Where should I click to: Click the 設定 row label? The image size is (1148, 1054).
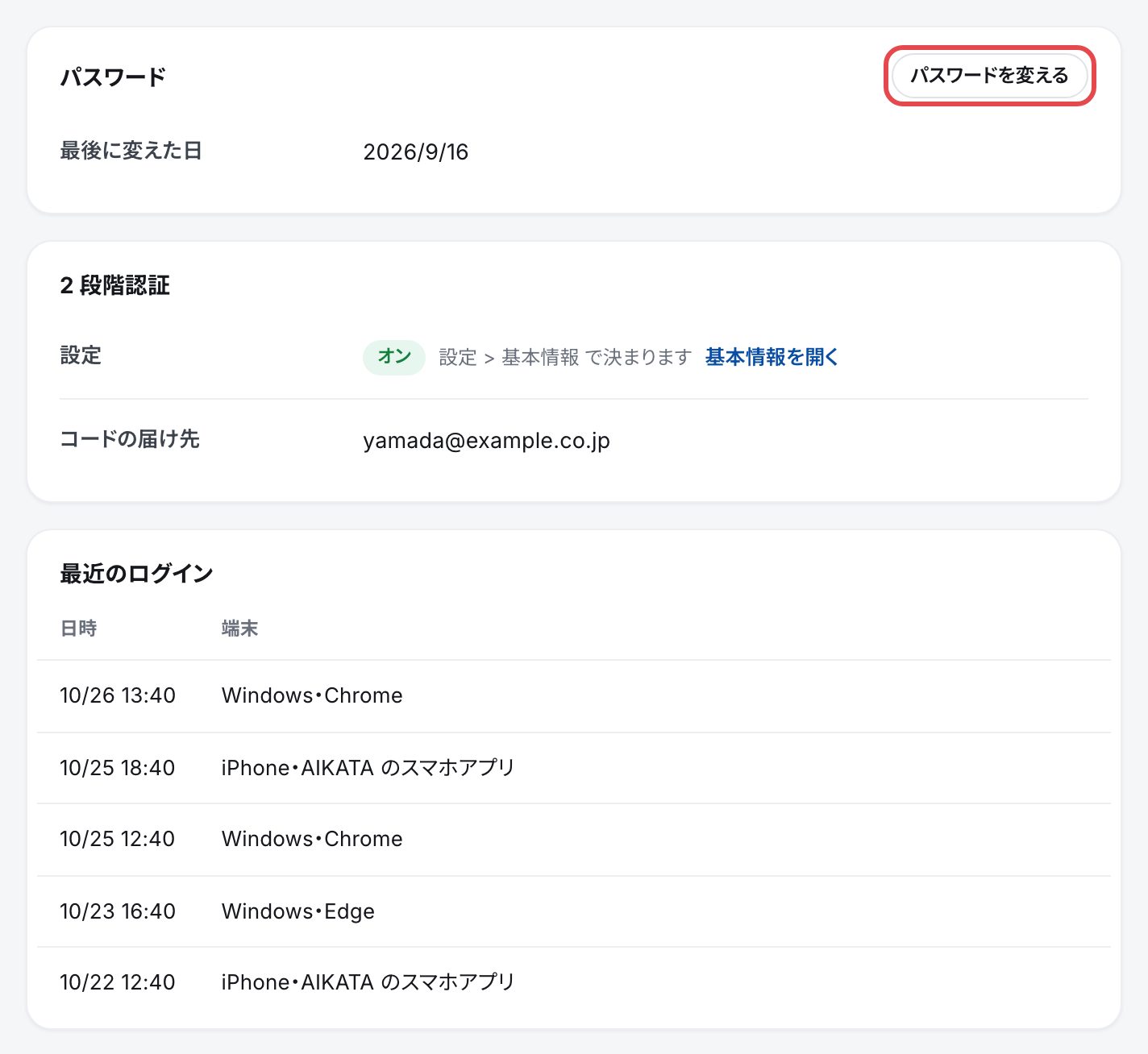pos(81,355)
